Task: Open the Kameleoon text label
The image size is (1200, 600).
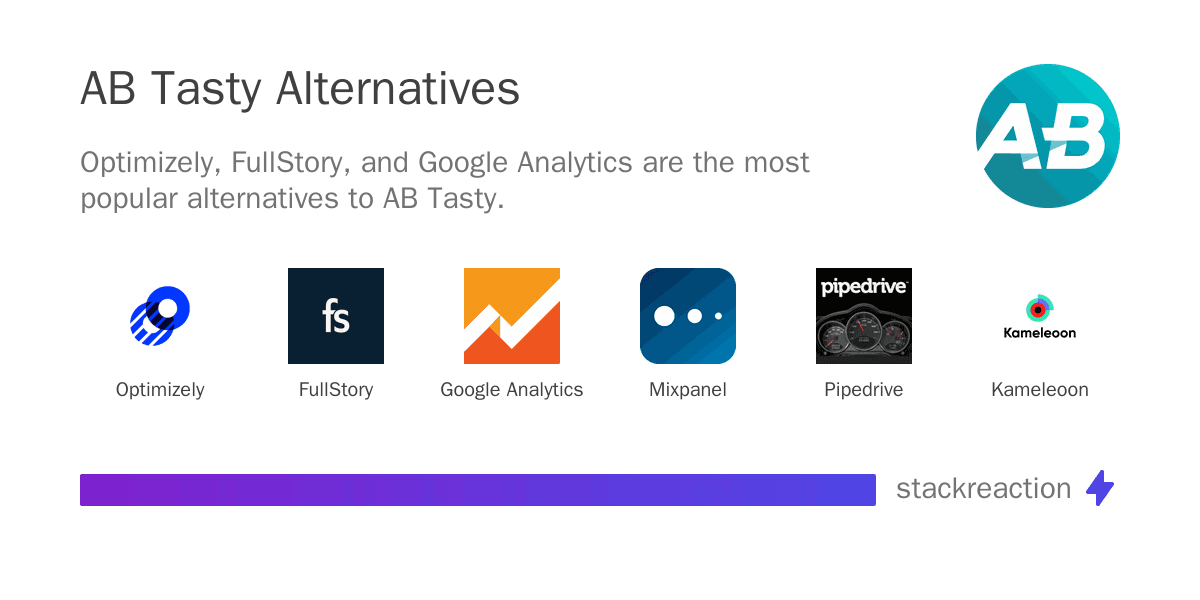Action: (1040, 390)
